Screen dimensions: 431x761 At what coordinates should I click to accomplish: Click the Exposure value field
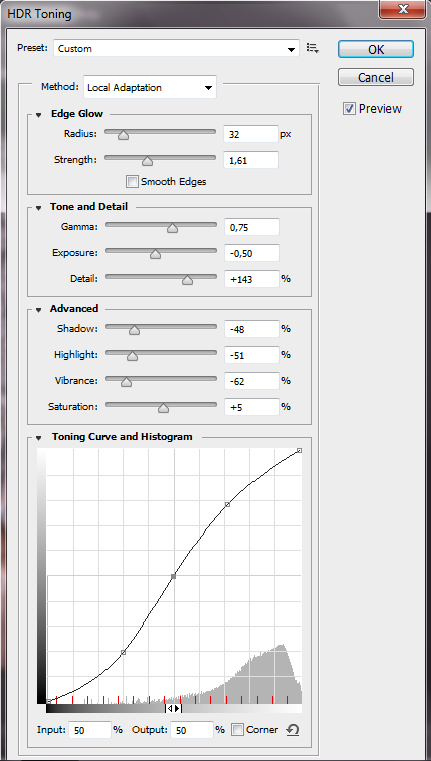pyautogui.click(x=252, y=252)
